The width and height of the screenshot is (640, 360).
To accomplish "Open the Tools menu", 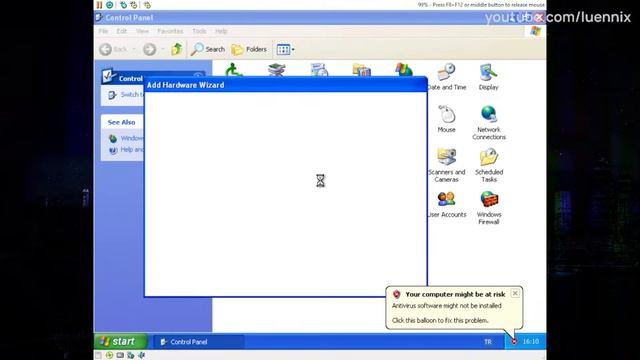I will (x=199, y=31).
